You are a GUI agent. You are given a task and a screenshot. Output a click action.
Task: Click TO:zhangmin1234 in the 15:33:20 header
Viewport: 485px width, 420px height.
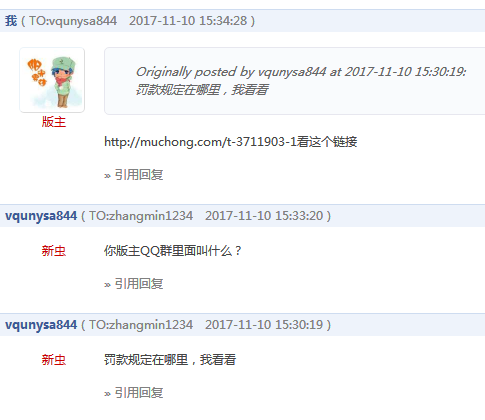[x=141, y=216]
